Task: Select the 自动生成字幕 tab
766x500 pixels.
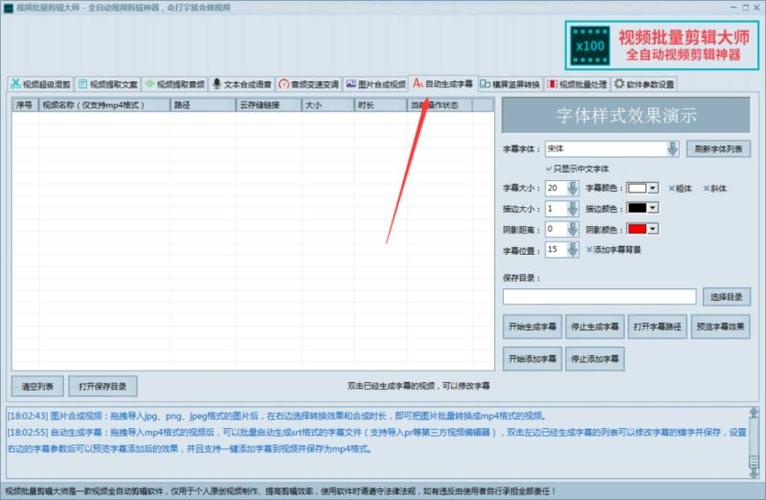Action: 443,84
